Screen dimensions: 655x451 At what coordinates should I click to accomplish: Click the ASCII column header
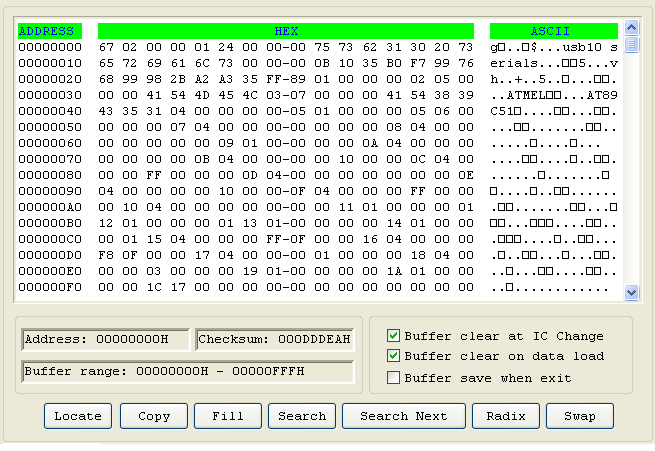(553, 31)
